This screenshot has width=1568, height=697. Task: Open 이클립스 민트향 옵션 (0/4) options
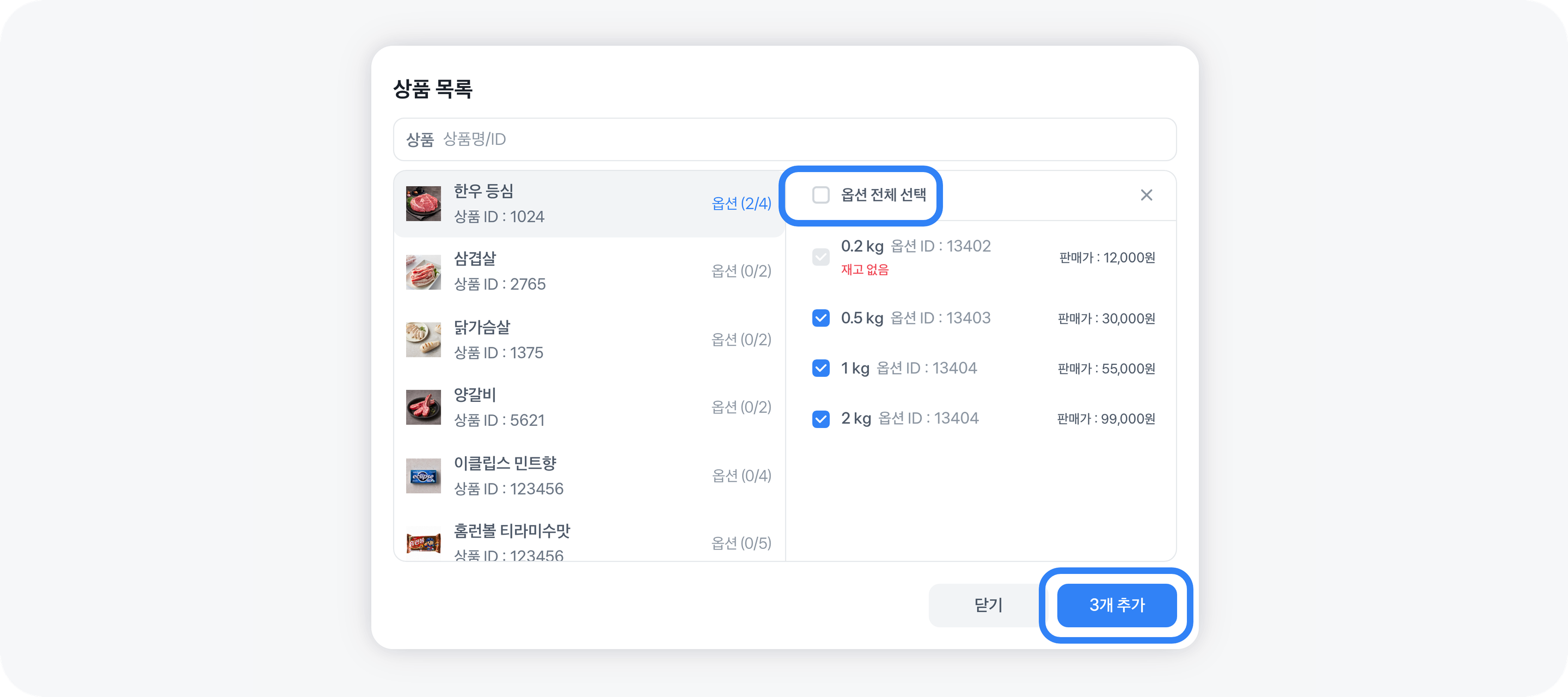(x=741, y=475)
